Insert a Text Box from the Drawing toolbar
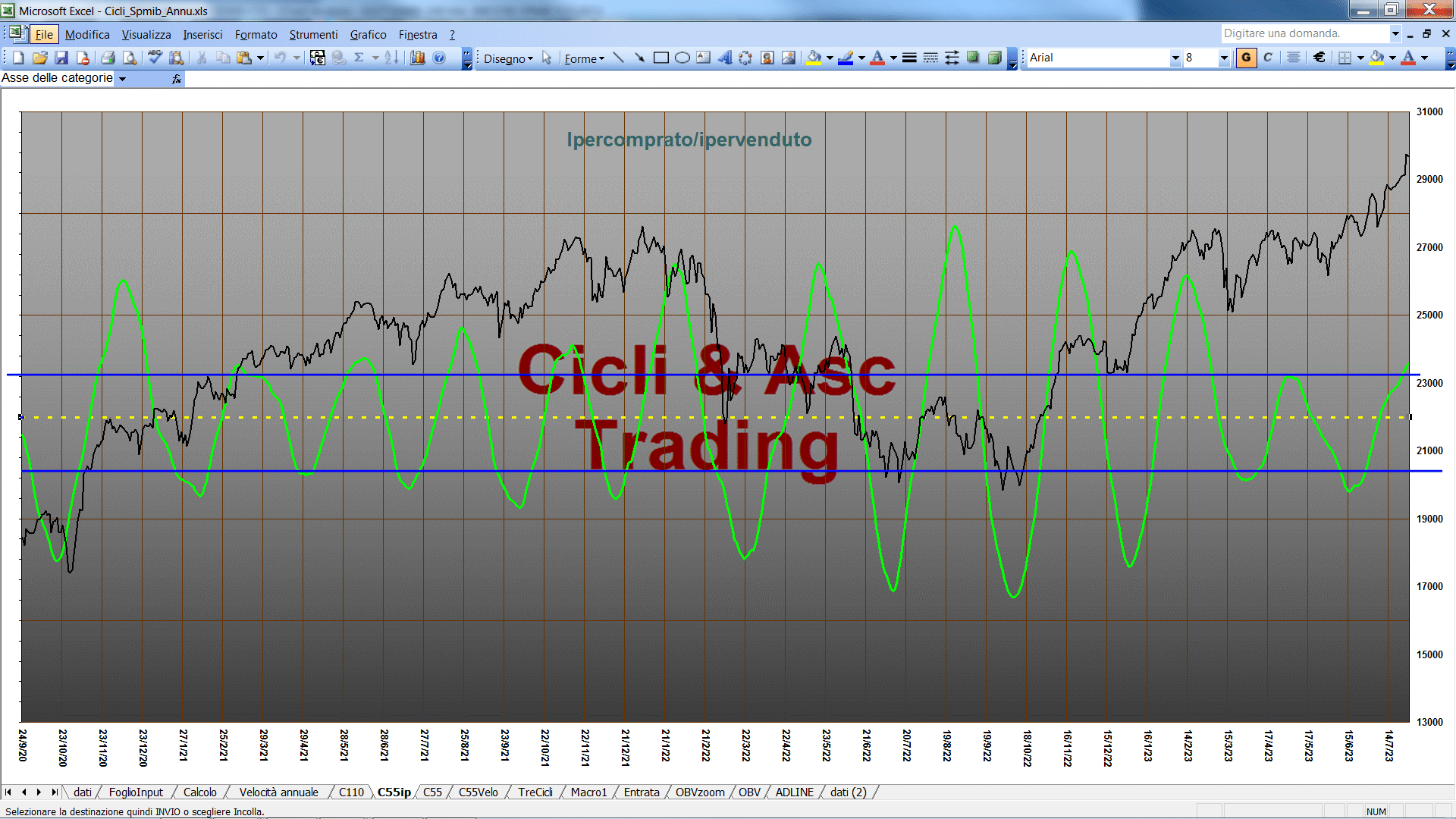The image size is (1456, 819). coord(704,58)
